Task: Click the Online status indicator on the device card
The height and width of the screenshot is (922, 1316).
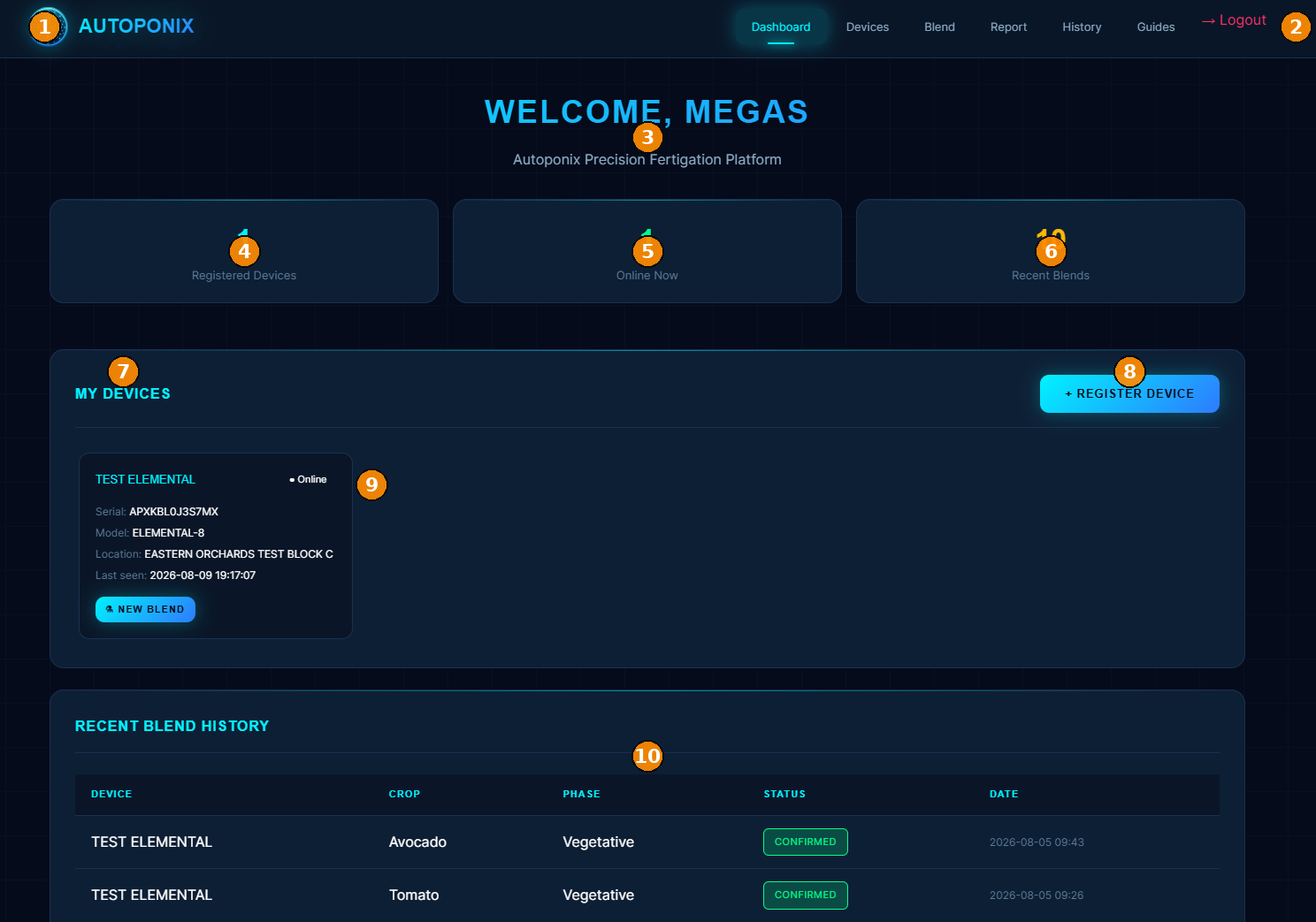Action: [308, 479]
